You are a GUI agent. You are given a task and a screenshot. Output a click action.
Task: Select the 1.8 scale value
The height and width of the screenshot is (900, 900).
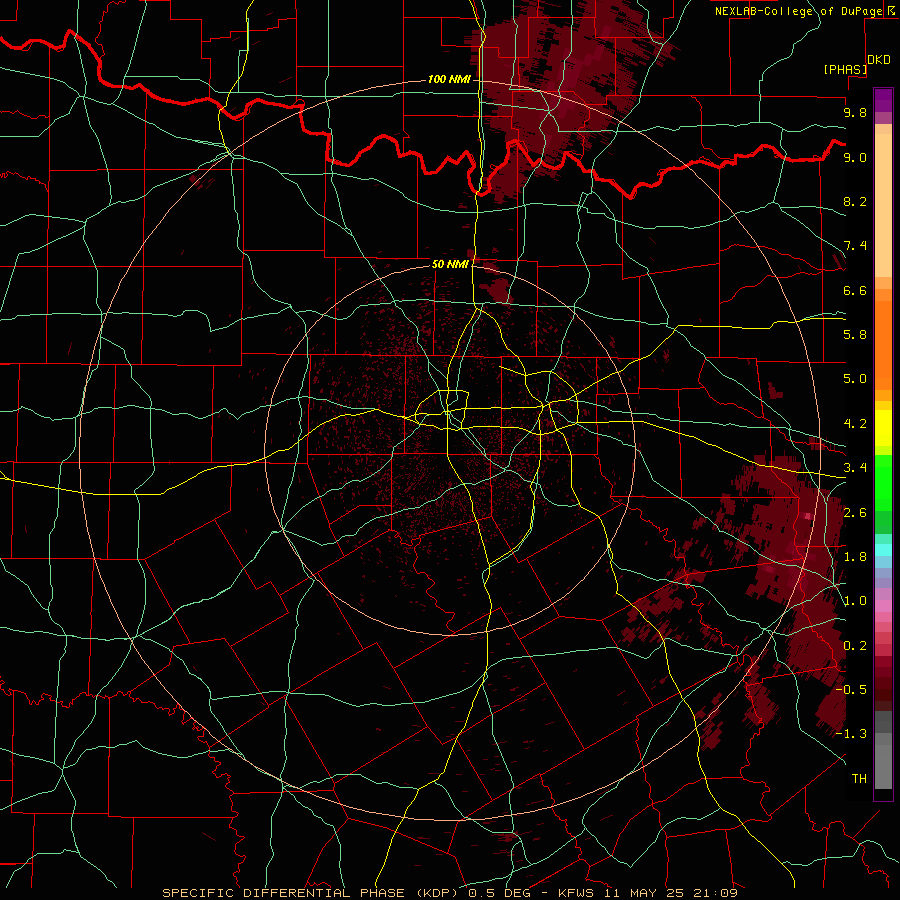pos(855,557)
